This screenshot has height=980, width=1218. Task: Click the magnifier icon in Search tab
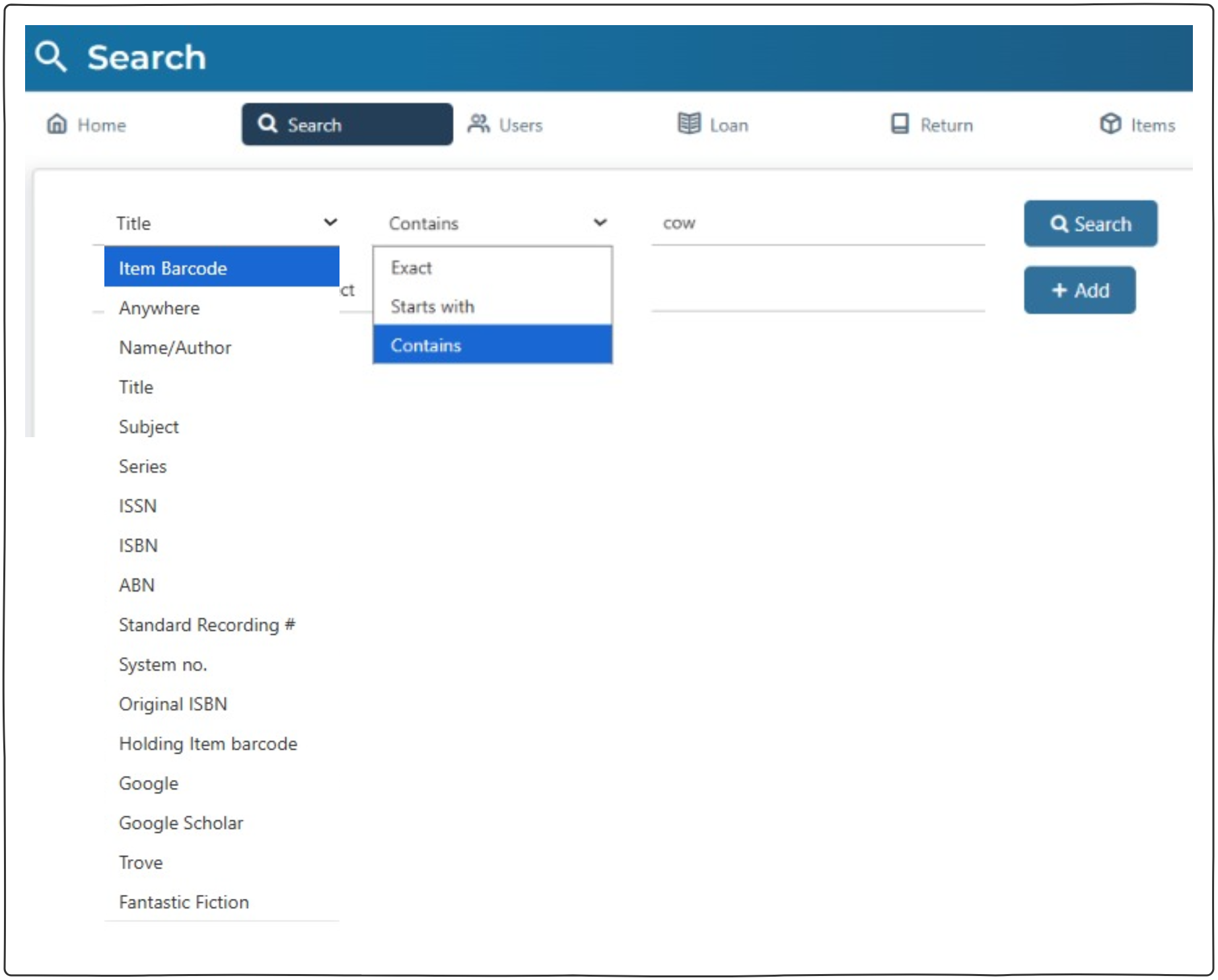268,124
